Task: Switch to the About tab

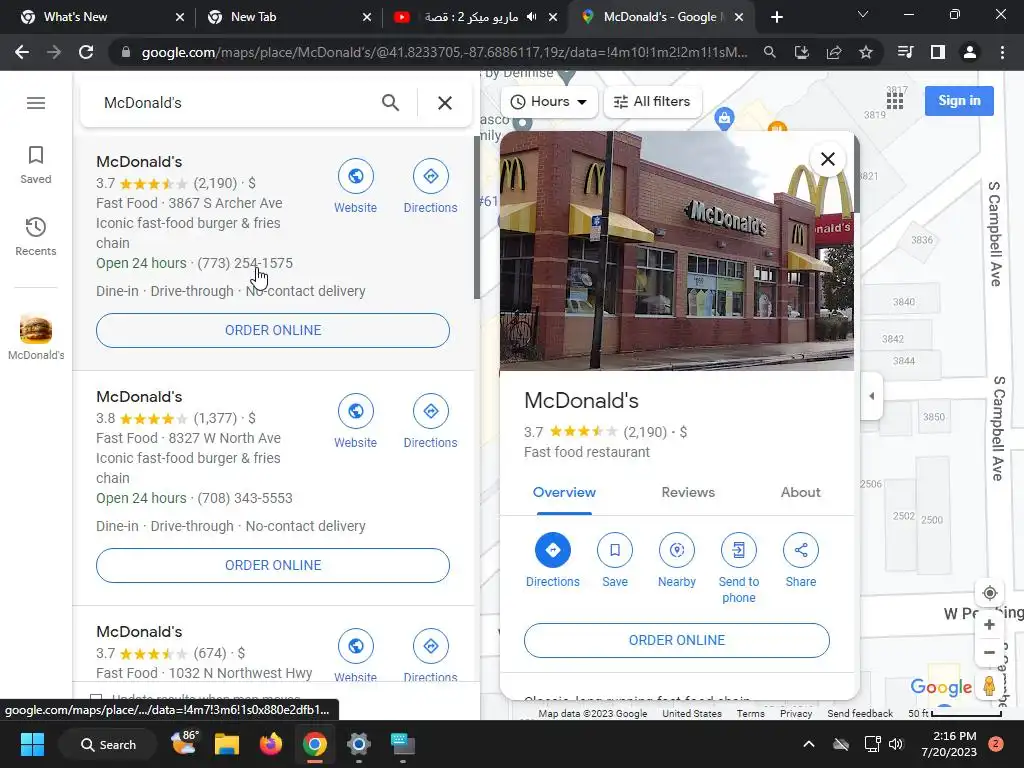Action: tap(801, 492)
